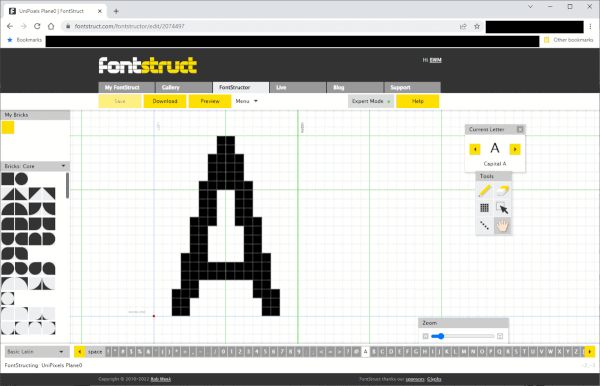Click the Preview button
This screenshot has height=386, width=600.
point(210,101)
